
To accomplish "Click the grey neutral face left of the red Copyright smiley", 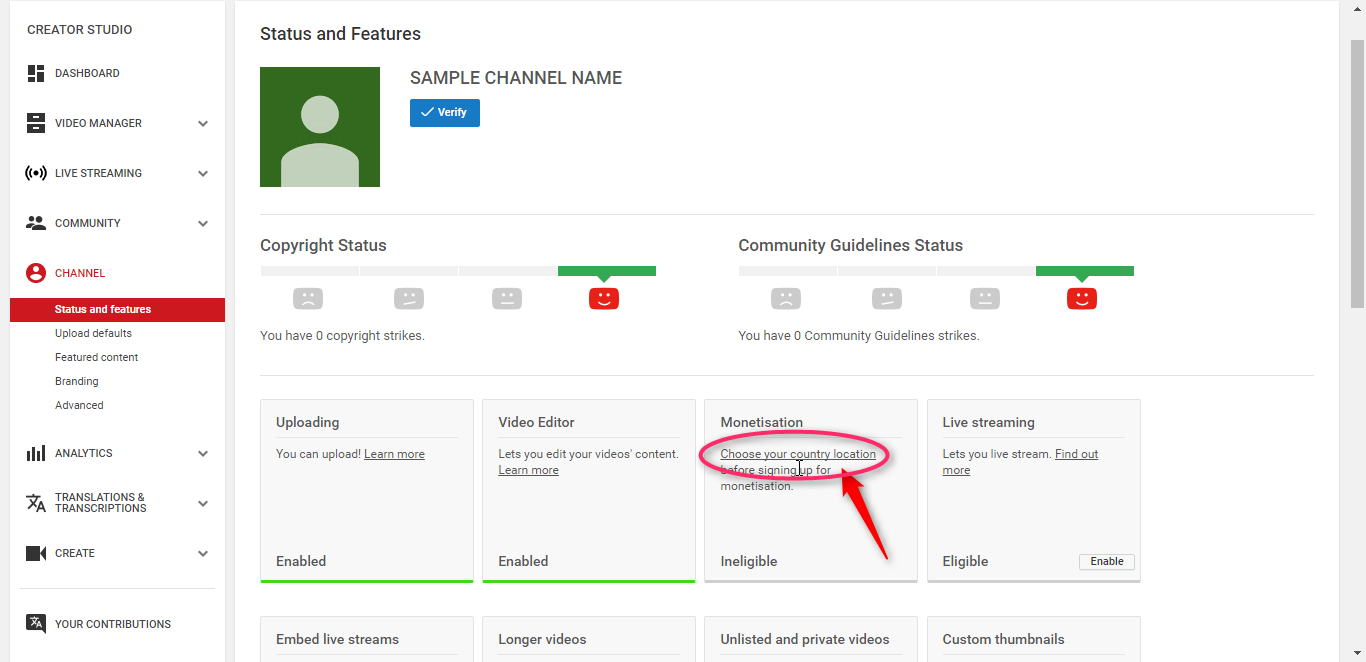I will click(x=507, y=298).
